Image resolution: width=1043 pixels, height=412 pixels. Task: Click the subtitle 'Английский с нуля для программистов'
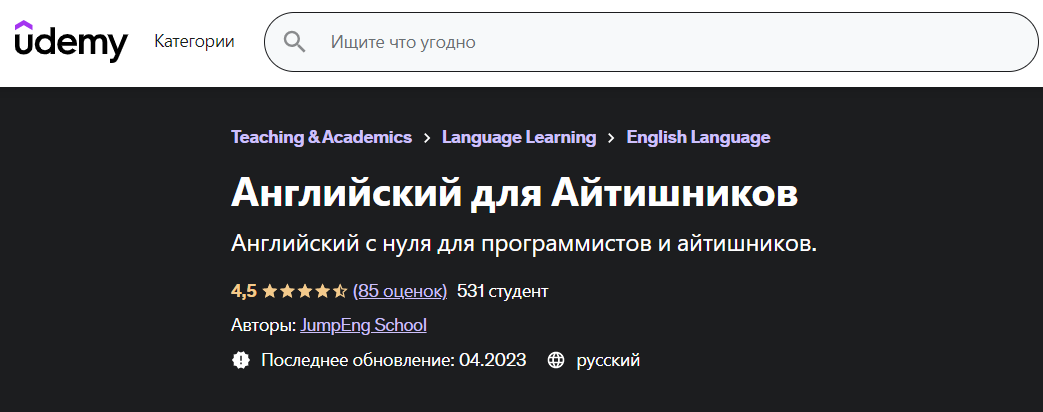click(x=441, y=244)
